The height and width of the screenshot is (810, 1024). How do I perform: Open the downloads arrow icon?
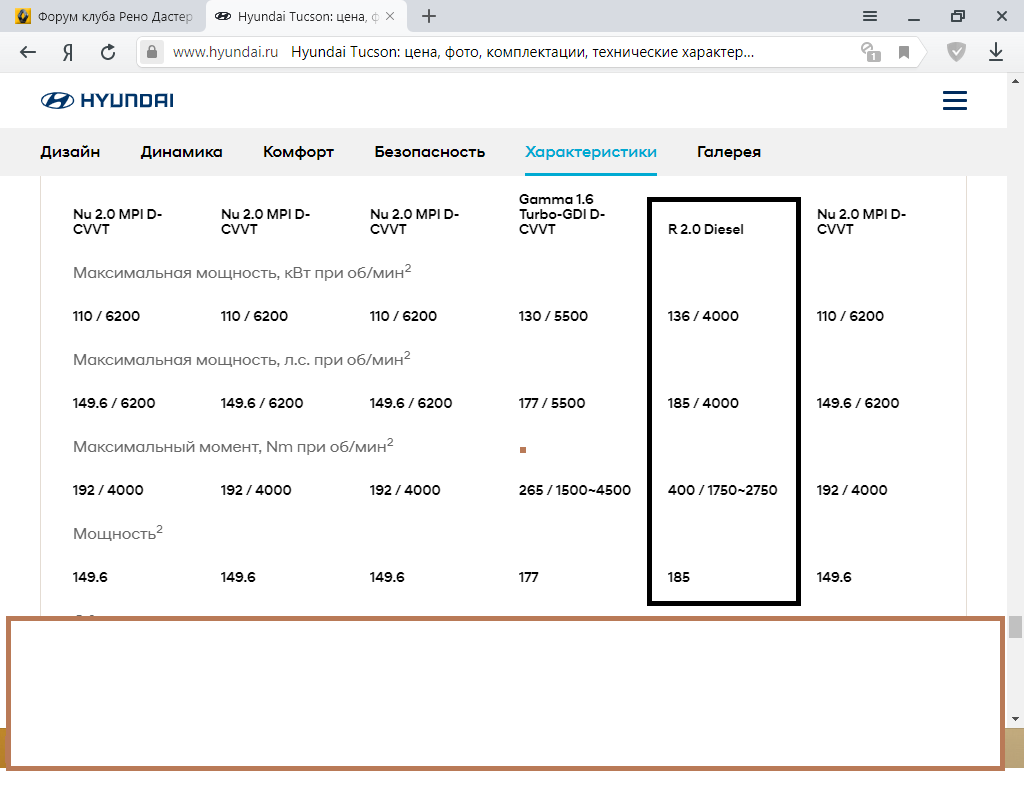coord(995,52)
